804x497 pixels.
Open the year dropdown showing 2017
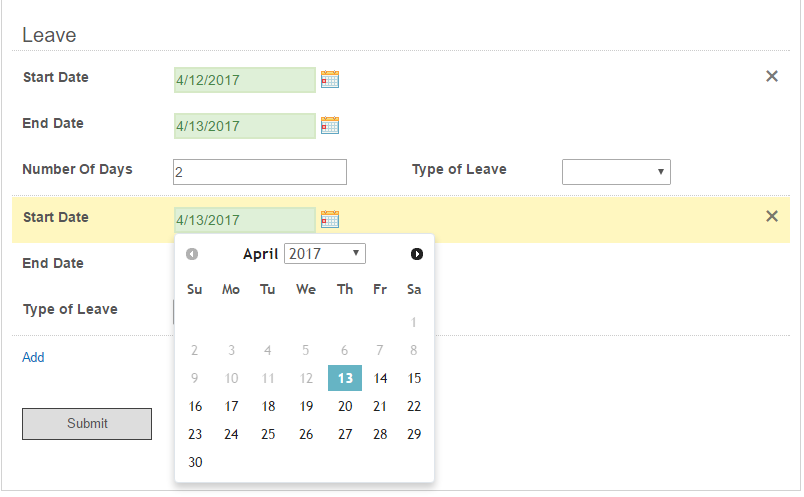pos(325,254)
